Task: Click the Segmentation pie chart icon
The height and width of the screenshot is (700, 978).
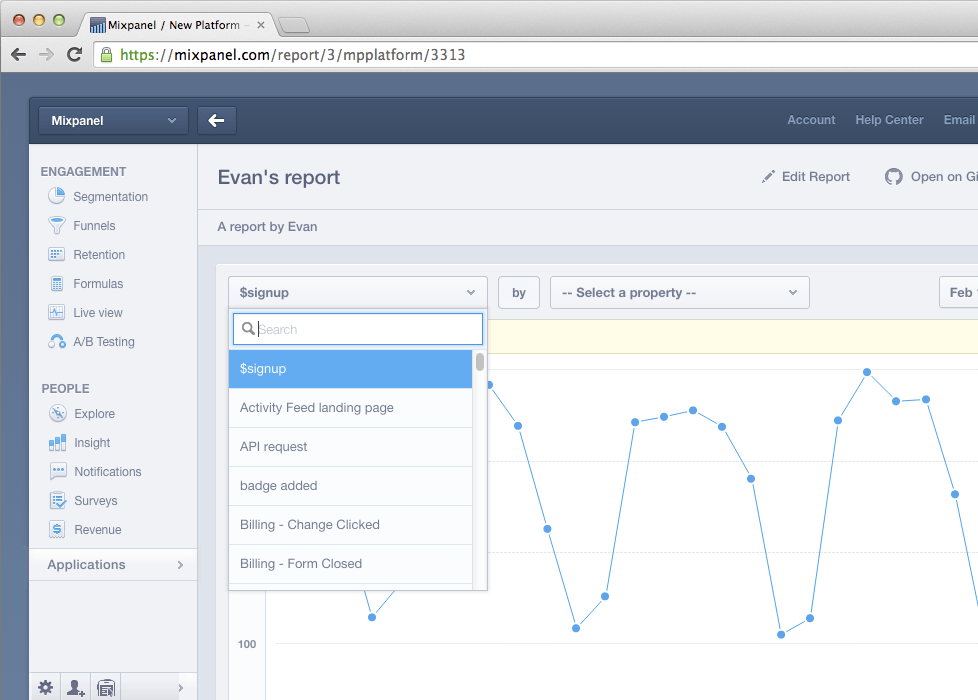Action: coord(56,196)
